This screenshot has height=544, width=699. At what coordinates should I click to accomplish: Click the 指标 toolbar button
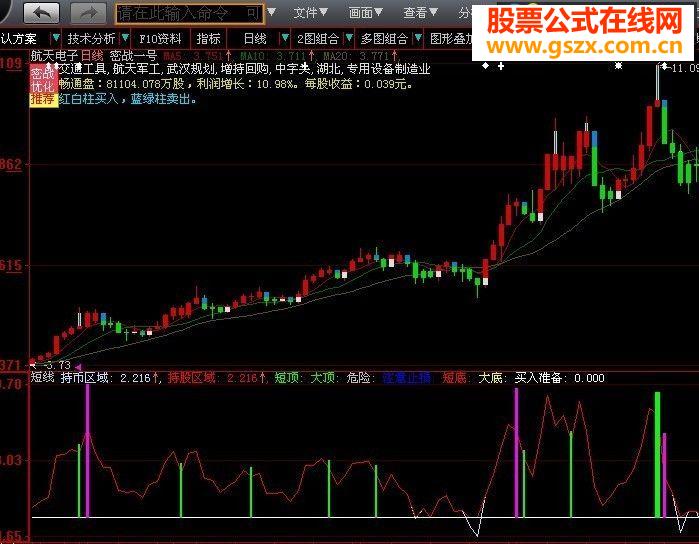pyautogui.click(x=209, y=39)
